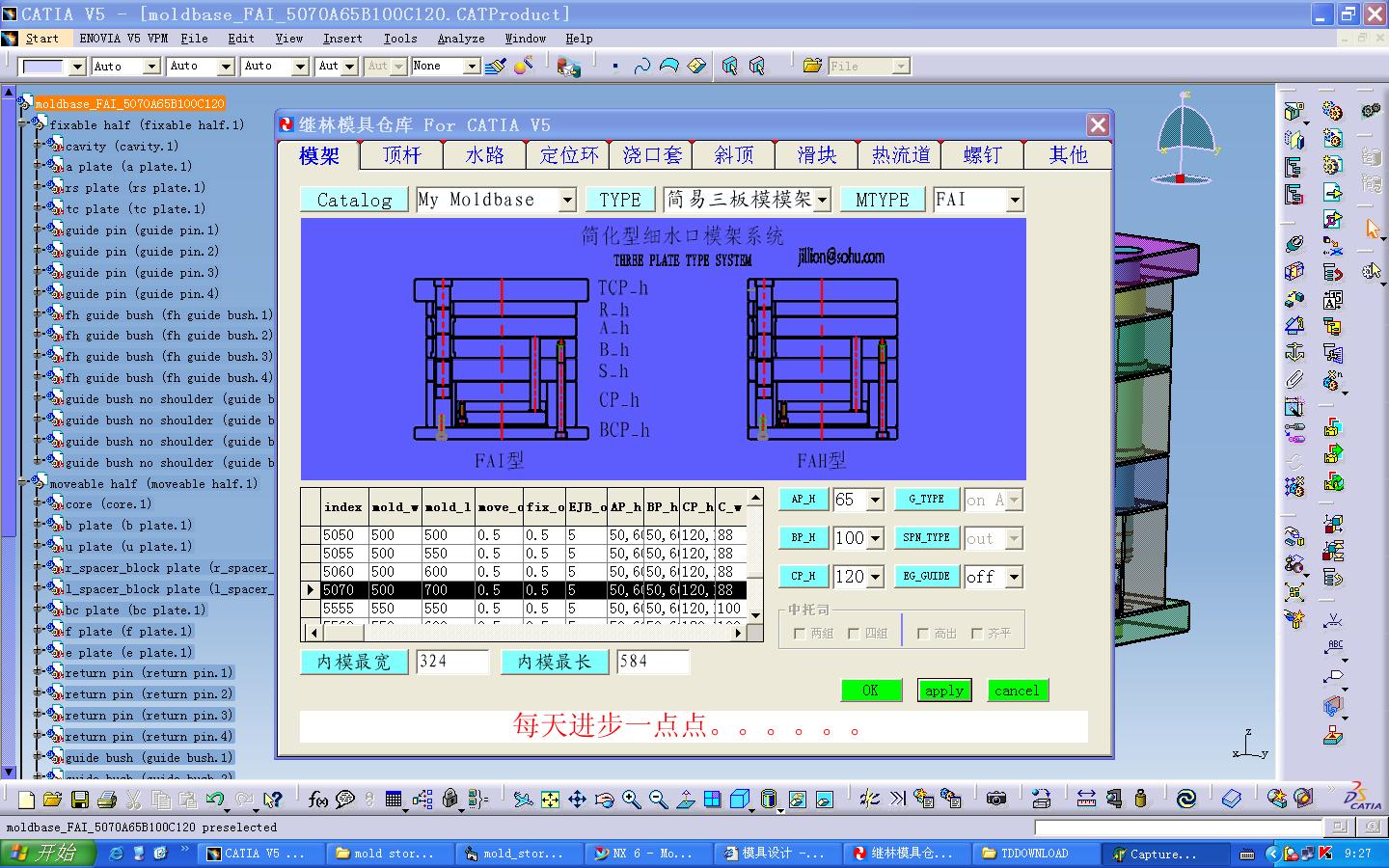This screenshot has height=868, width=1389.
Task: Click the Isometric view cube icon
Action: 740,799
